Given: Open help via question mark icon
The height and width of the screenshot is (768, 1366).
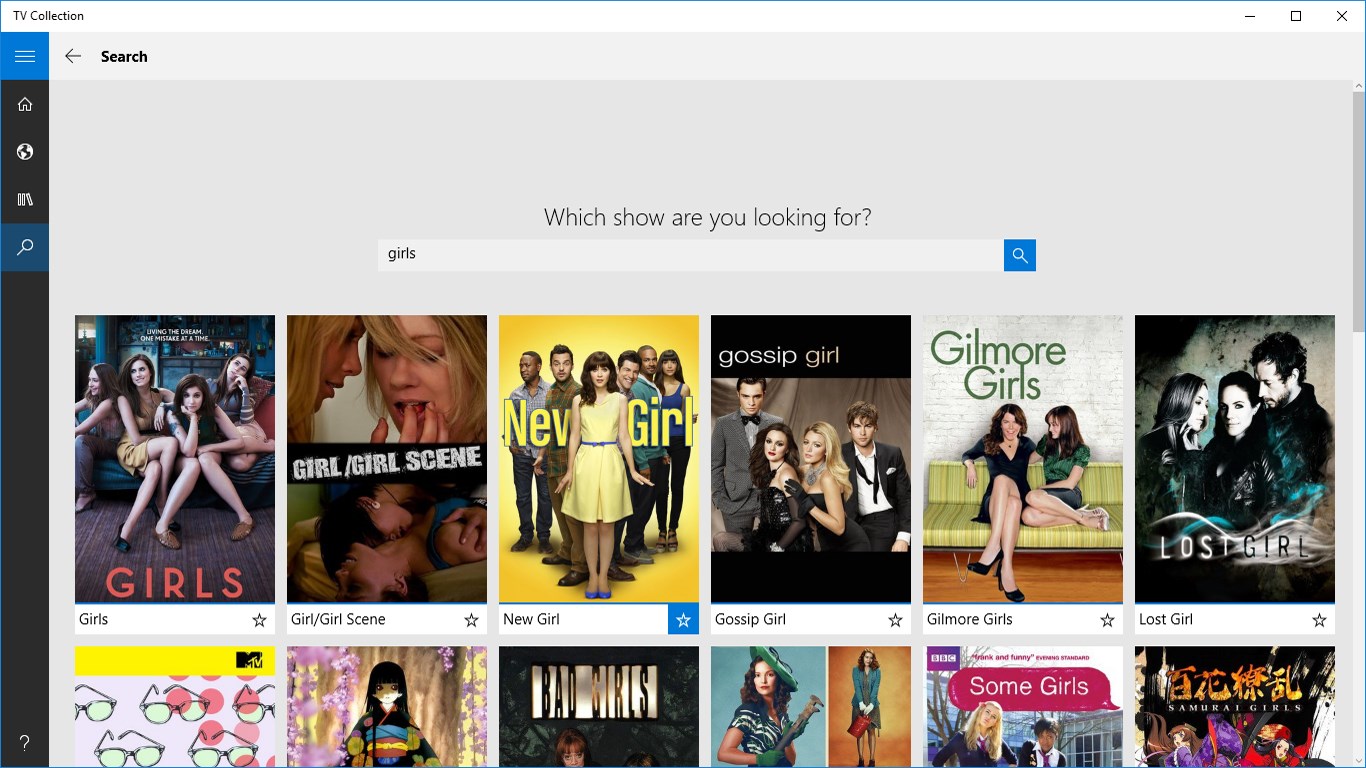Looking at the screenshot, I should [x=25, y=743].
